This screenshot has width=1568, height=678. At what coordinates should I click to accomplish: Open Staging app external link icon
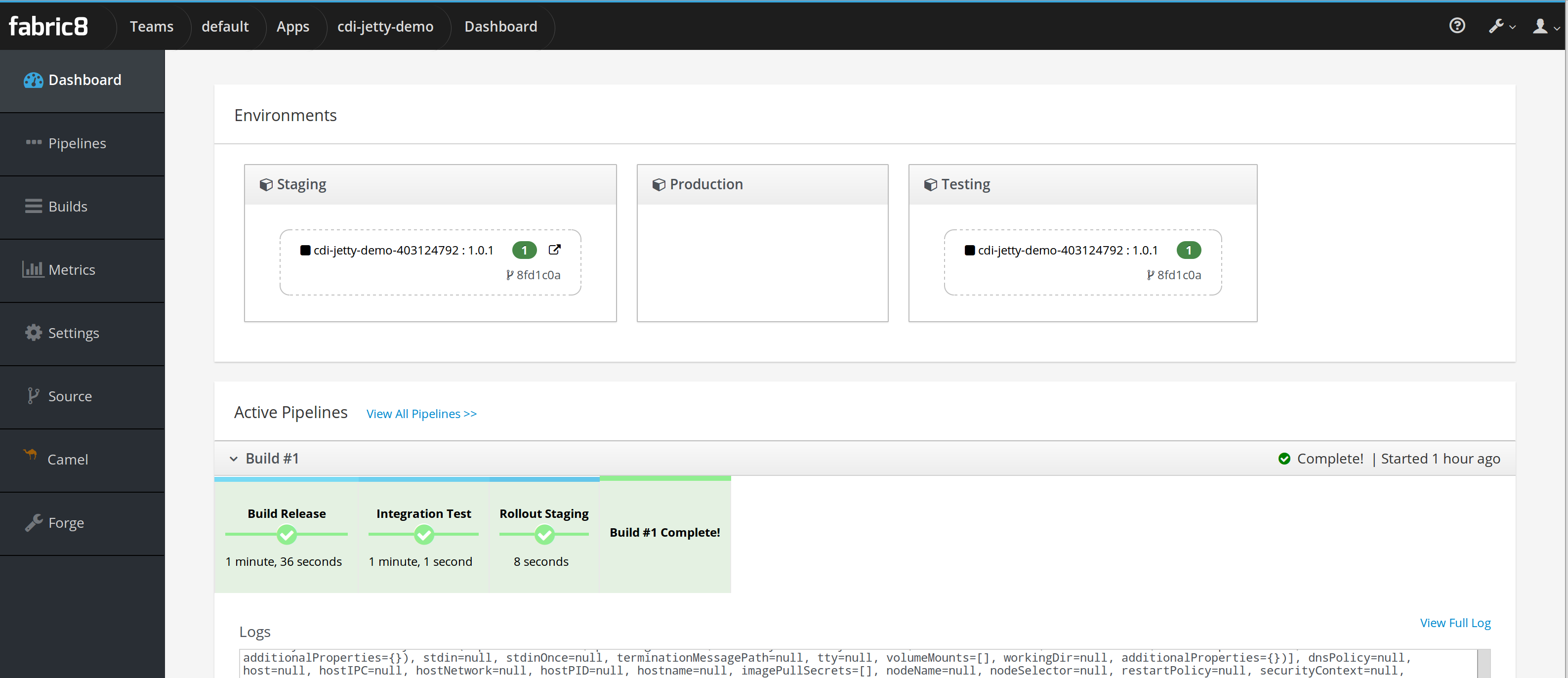[x=554, y=250]
